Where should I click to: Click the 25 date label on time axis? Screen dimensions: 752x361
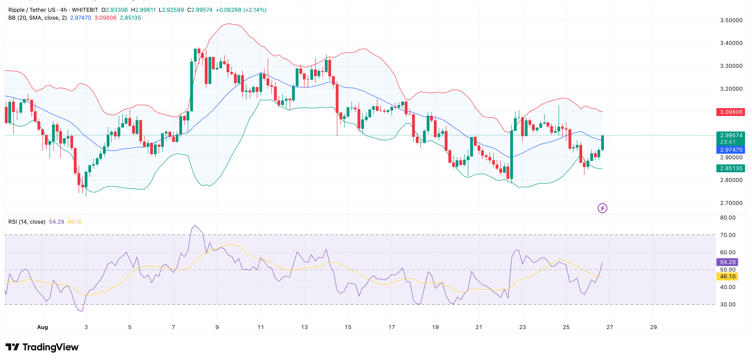[x=566, y=327]
